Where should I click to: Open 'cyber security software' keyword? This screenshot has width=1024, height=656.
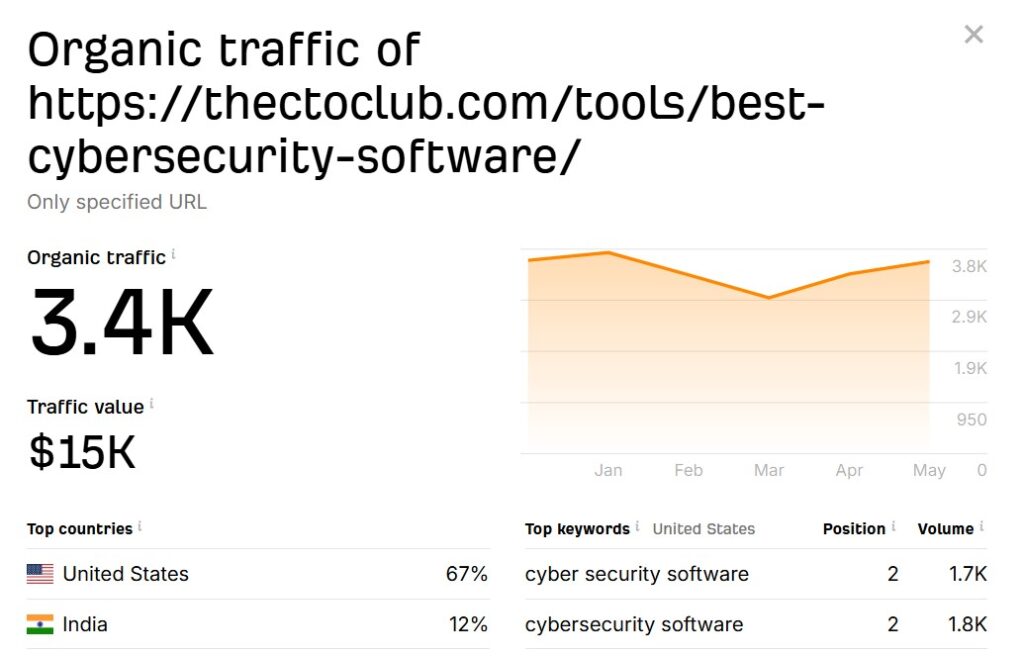tap(636, 574)
